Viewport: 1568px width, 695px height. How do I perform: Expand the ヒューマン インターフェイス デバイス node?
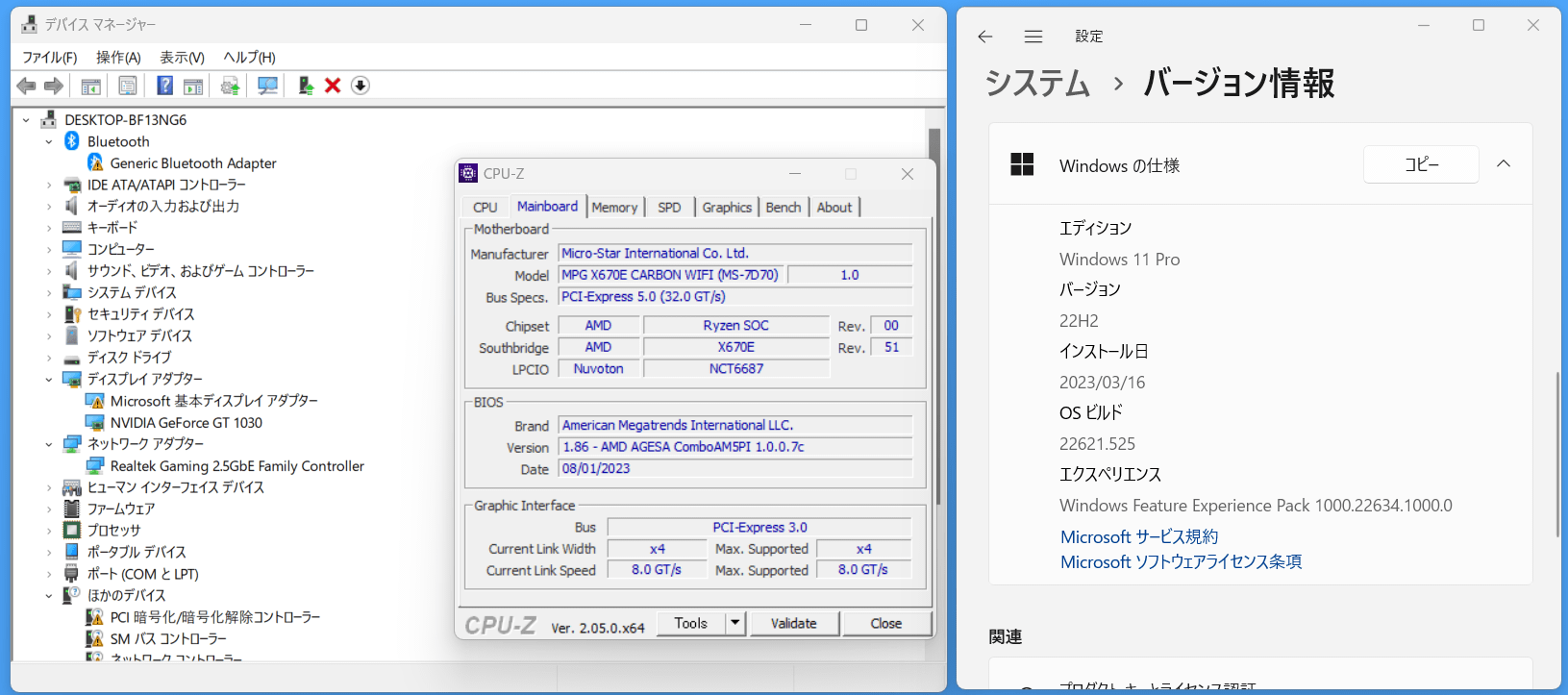click(x=49, y=487)
